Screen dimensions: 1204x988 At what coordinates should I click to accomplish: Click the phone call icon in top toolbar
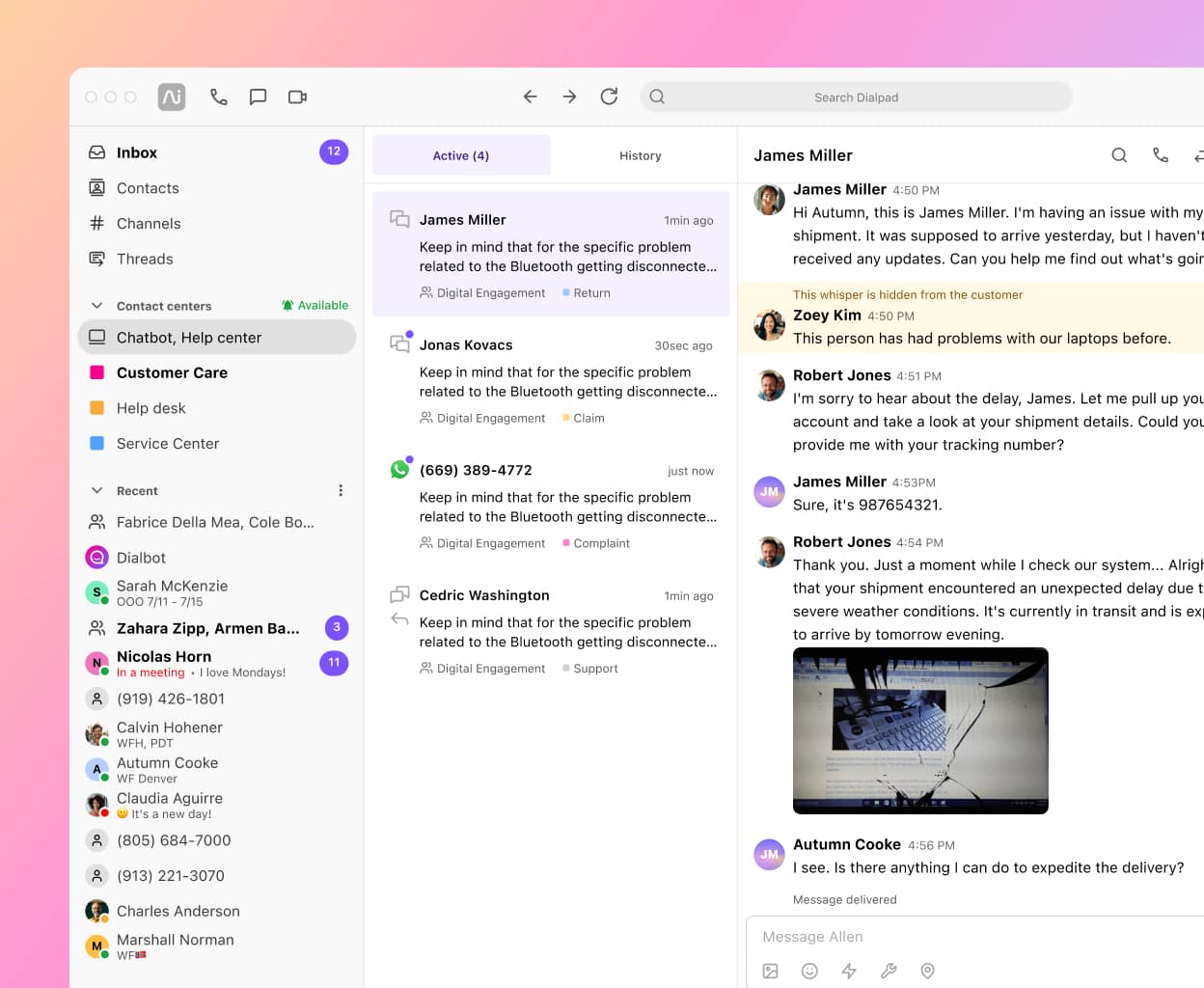point(219,96)
